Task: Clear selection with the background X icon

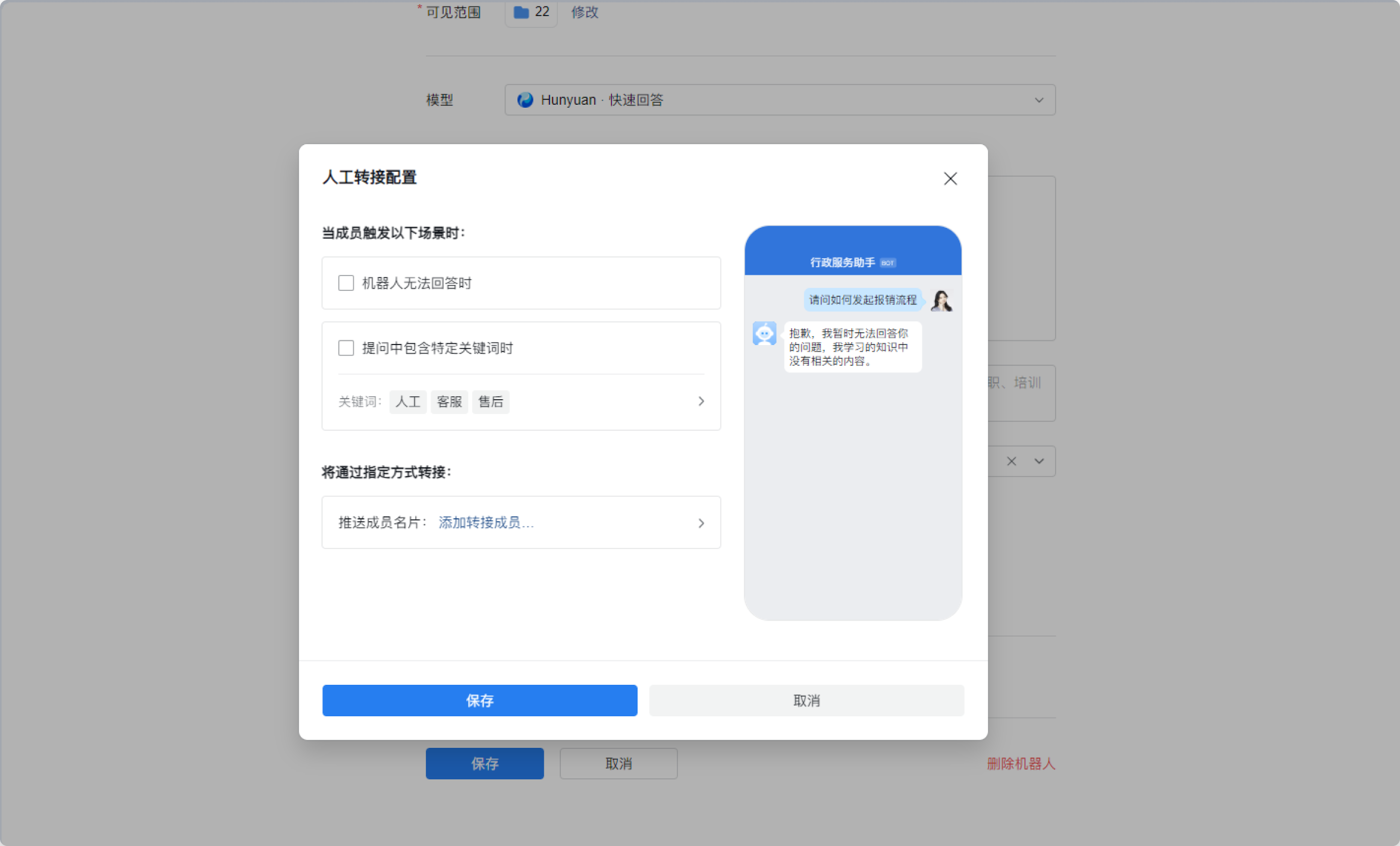Action: point(1011,461)
